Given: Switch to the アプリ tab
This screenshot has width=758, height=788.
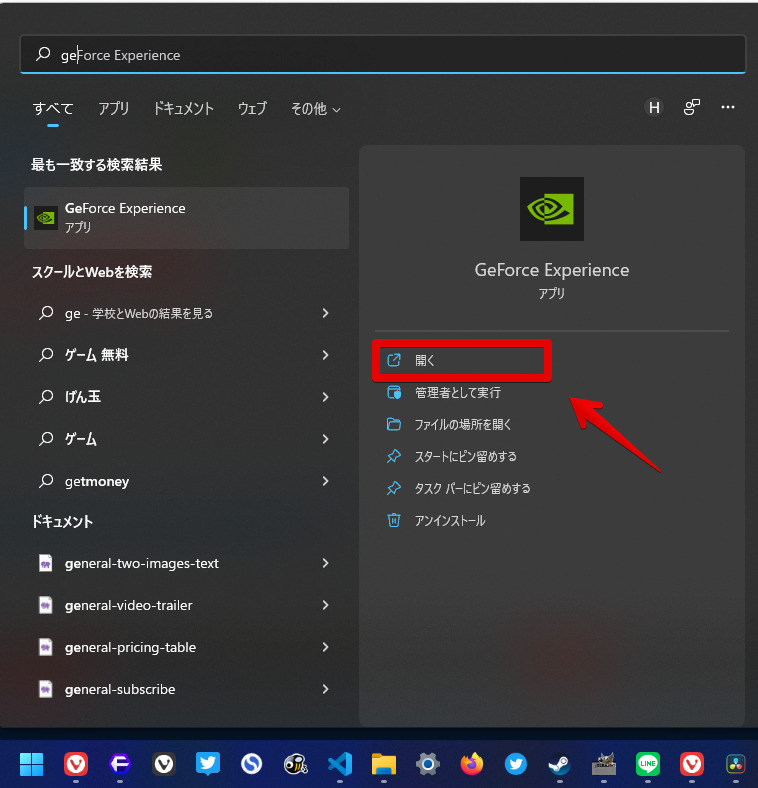Looking at the screenshot, I should (x=114, y=108).
